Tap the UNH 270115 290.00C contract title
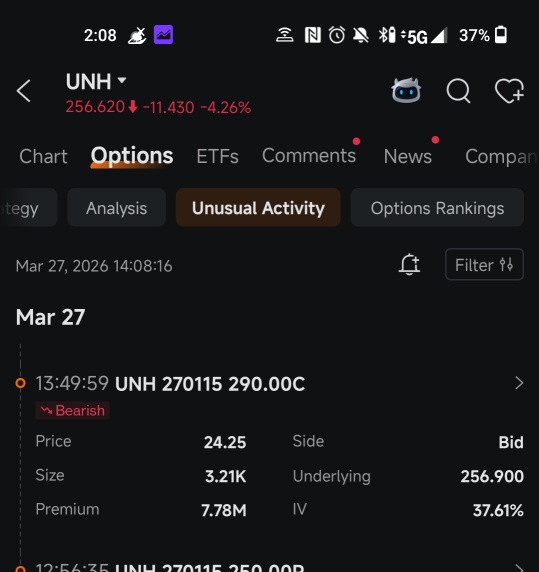 pos(210,384)
